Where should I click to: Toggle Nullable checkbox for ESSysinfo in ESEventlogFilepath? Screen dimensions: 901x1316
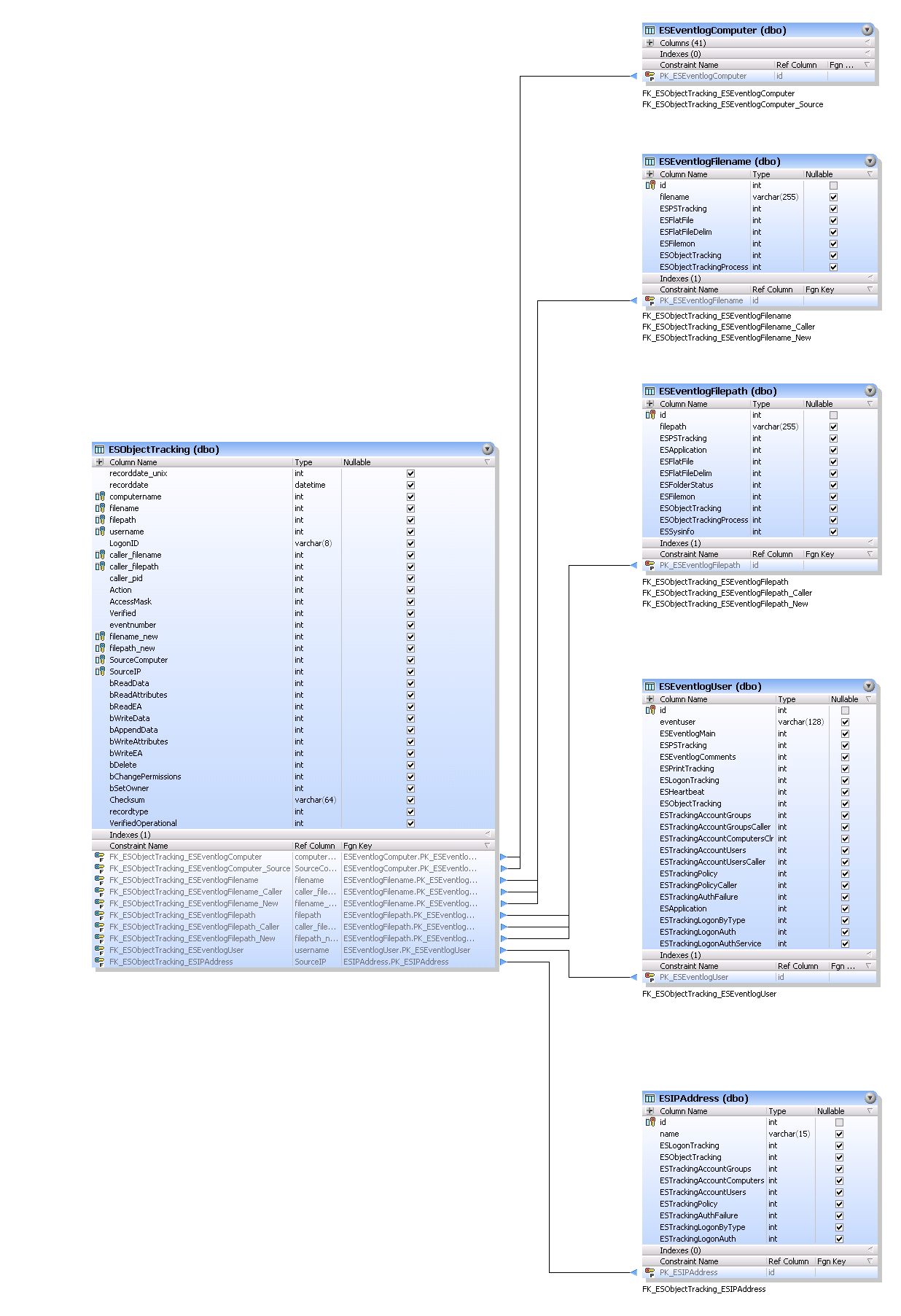coord(833,532)
